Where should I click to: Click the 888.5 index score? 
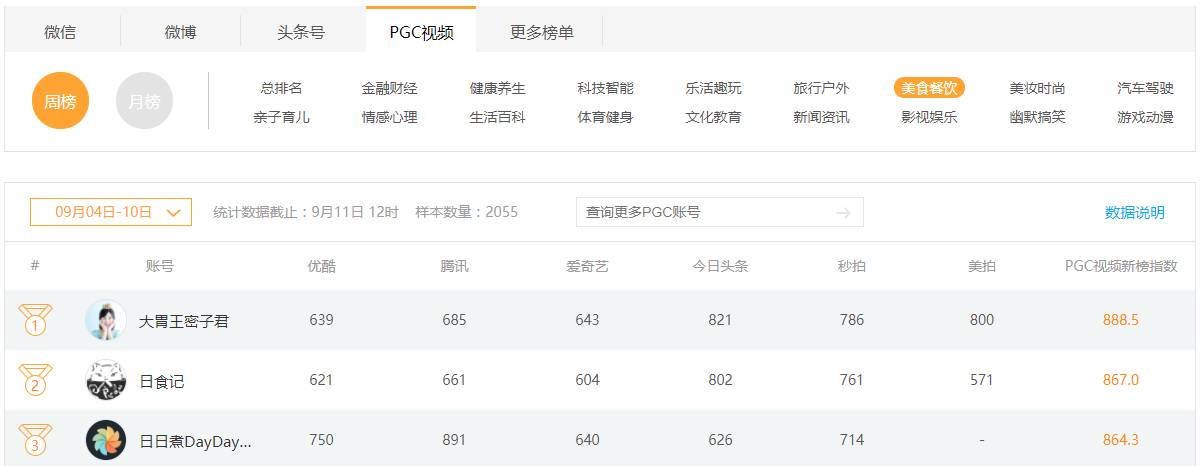pyautogui.click(x=1121, y=320)
